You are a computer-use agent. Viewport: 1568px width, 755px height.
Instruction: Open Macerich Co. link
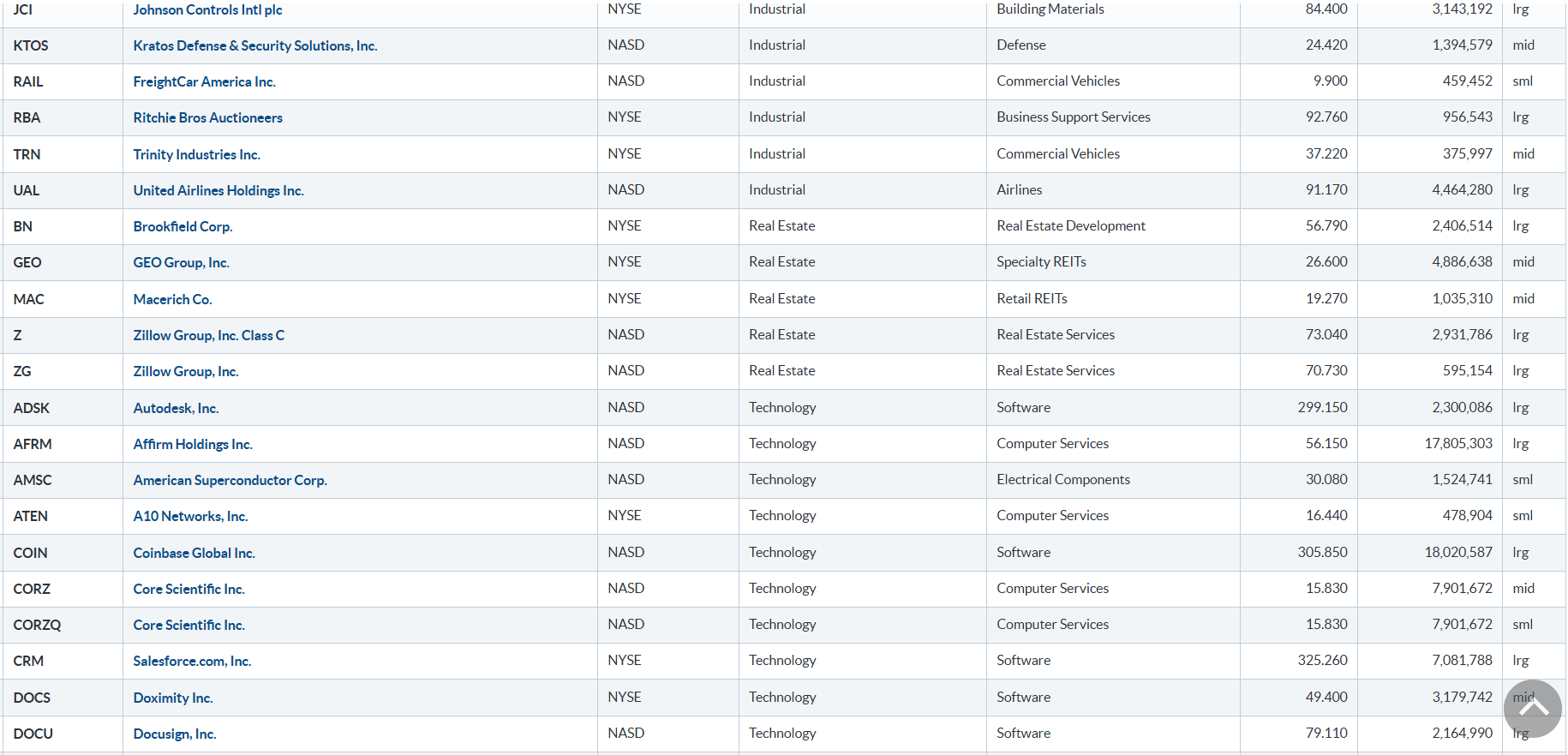point(173,299)
